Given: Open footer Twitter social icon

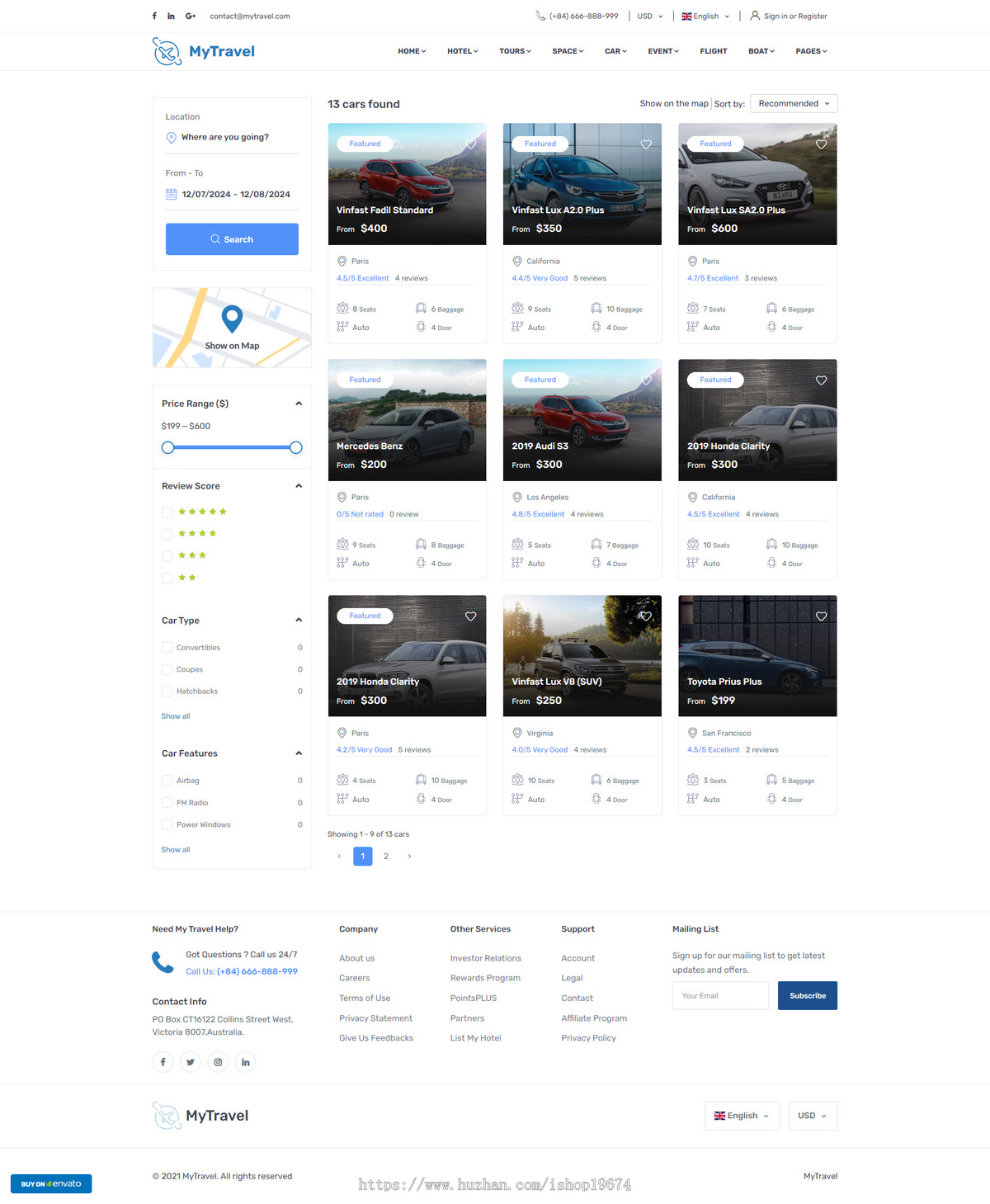Looking at the screenshot, I should click(191, 1062).
